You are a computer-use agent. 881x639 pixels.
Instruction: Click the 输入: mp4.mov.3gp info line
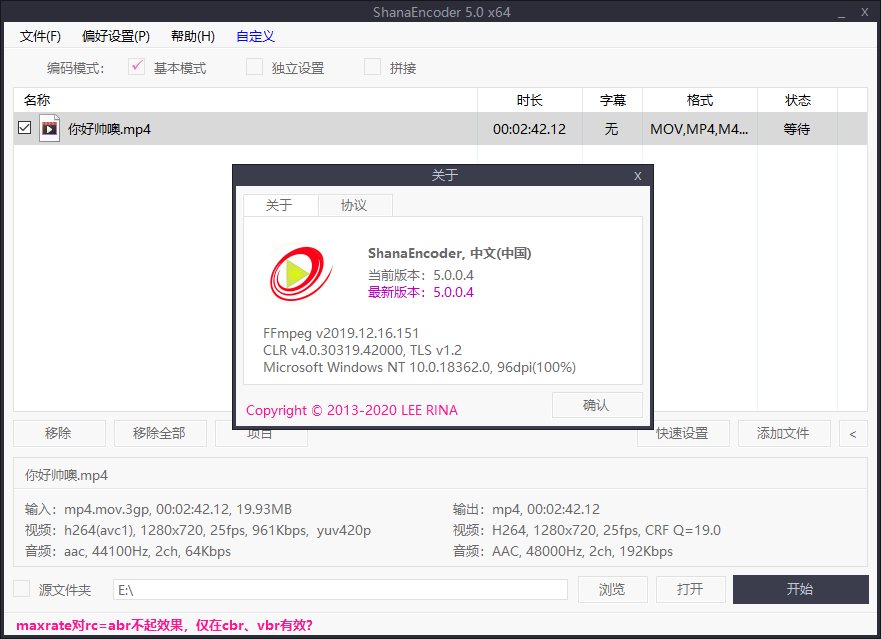pyautogui.click(x=158, y=509)
